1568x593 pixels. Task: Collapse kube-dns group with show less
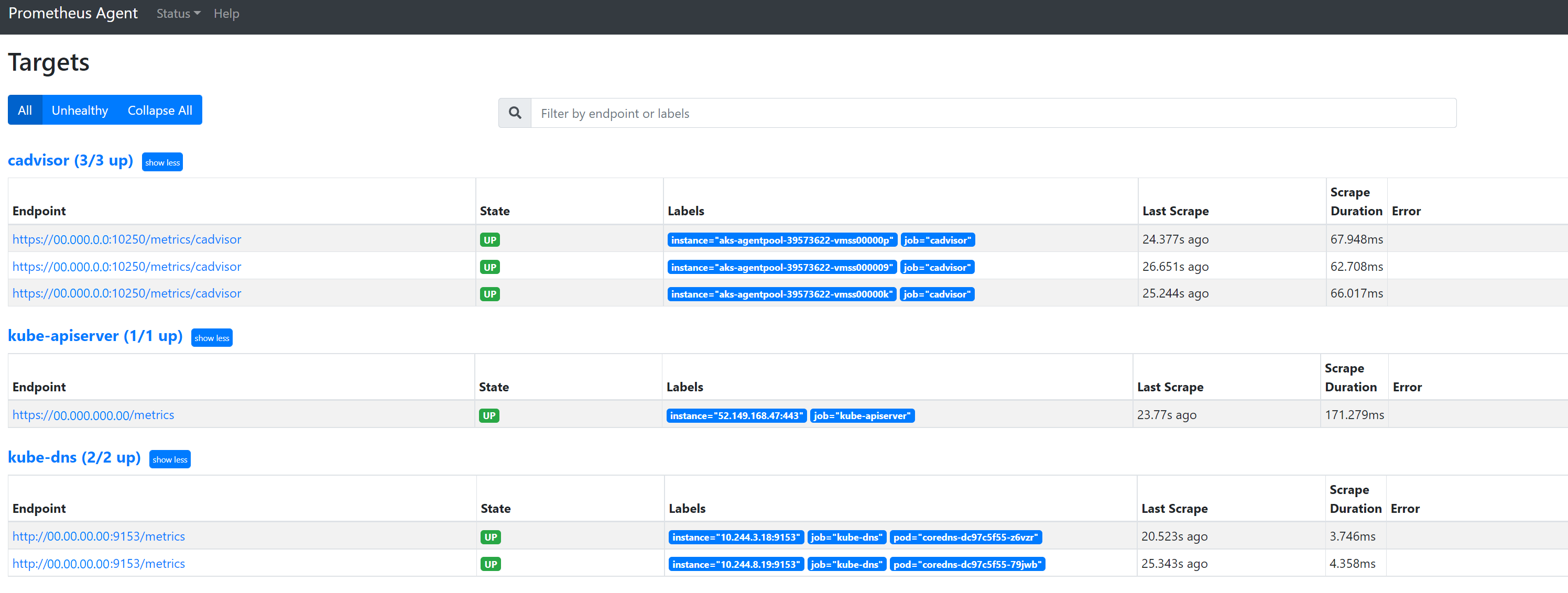pyautogui.click(x=170, y=460)
